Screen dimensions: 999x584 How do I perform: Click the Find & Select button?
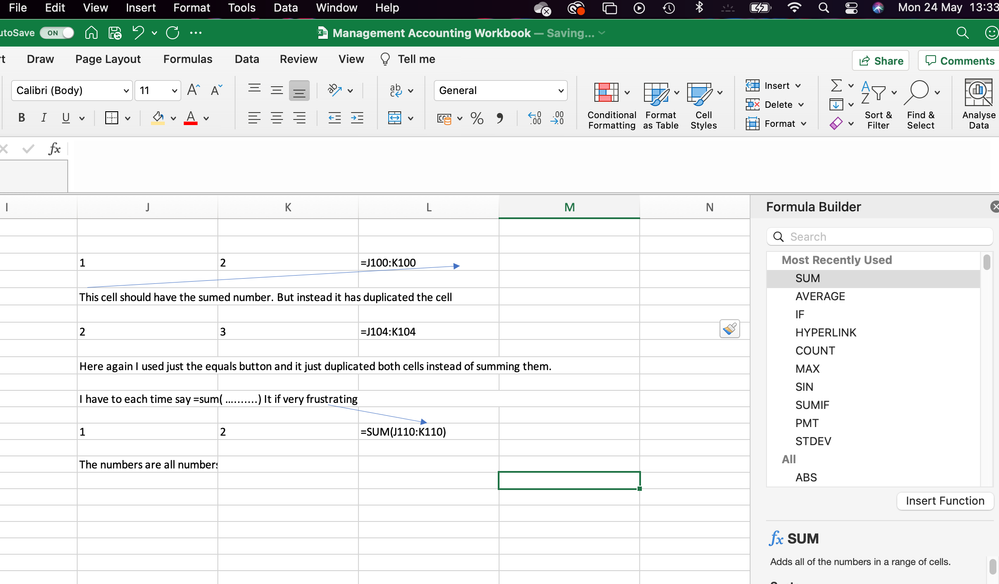pyautogui.click(x=921, y=106)
